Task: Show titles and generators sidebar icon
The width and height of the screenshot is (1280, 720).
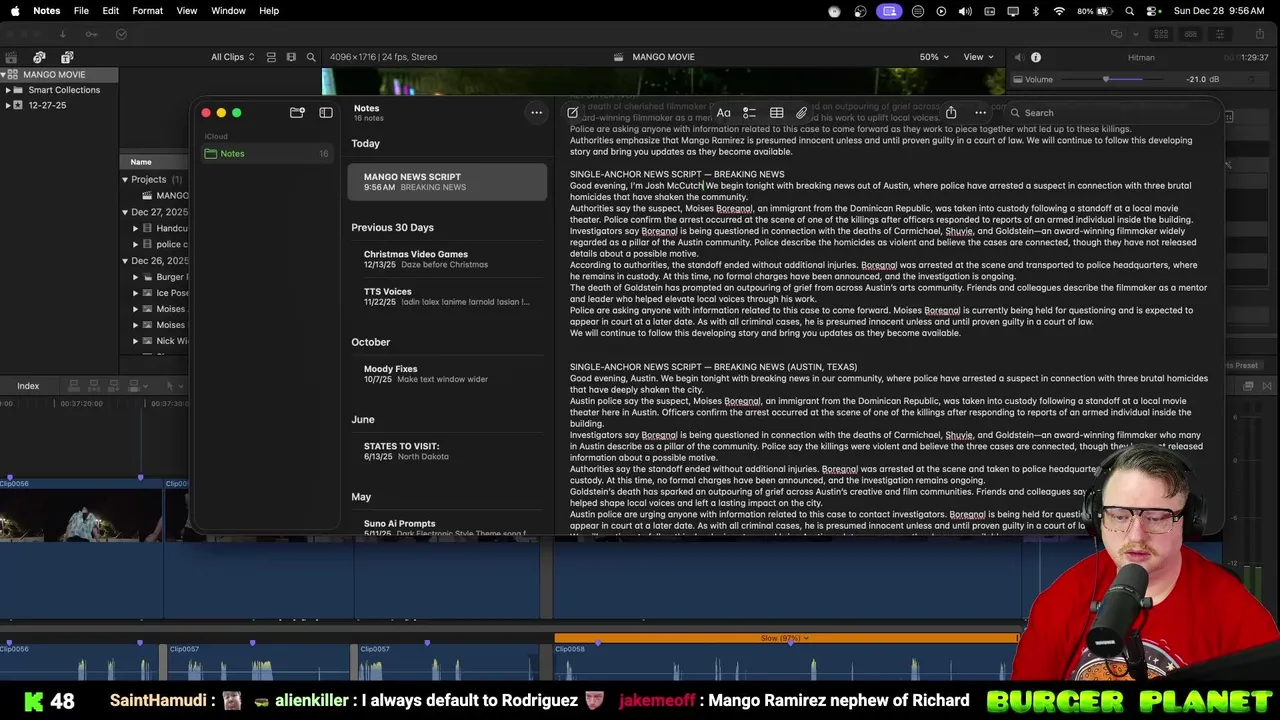Action: 67,57
